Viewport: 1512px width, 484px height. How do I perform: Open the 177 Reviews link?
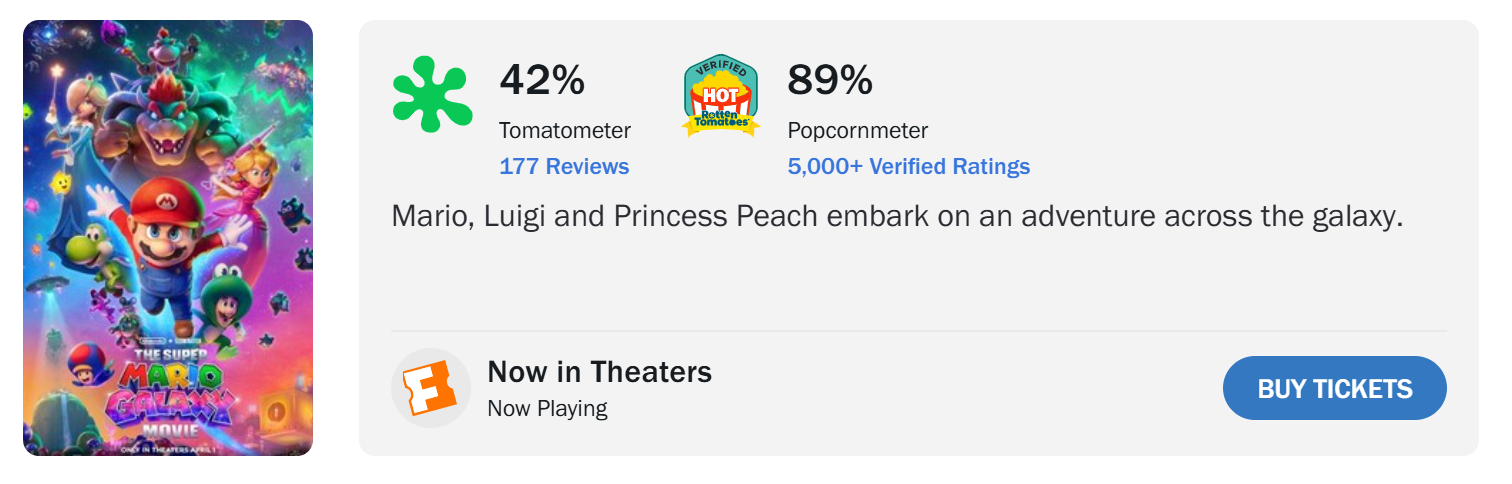pyautogui.click(x=564, y=167)
